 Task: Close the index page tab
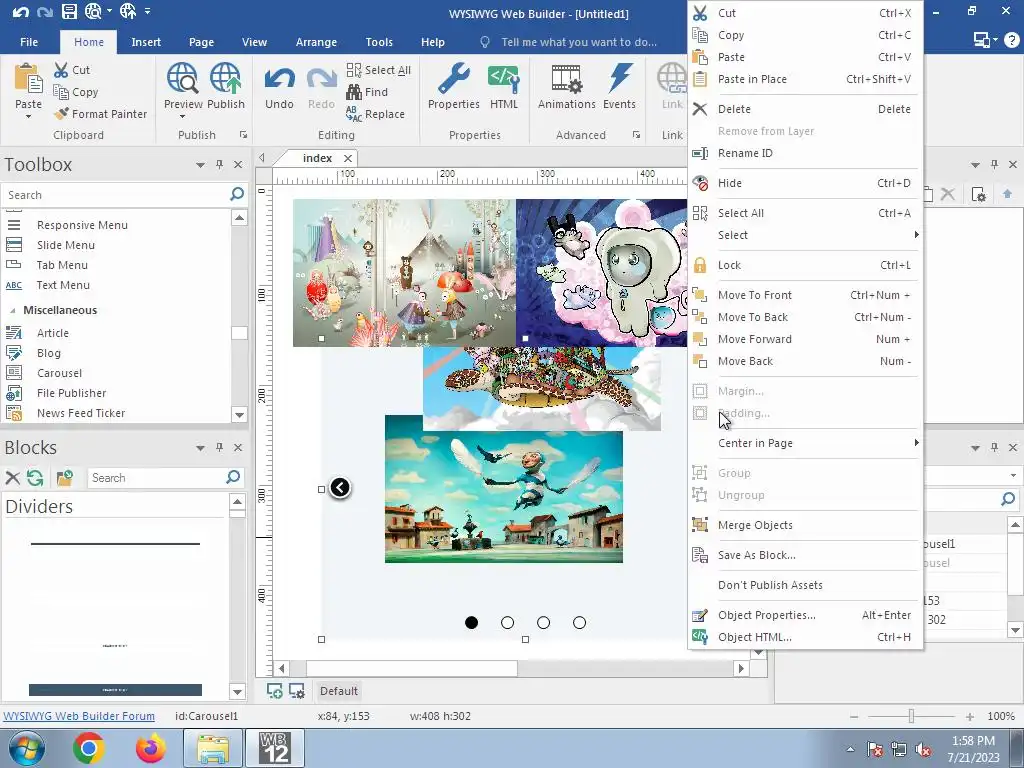[348, 158]
